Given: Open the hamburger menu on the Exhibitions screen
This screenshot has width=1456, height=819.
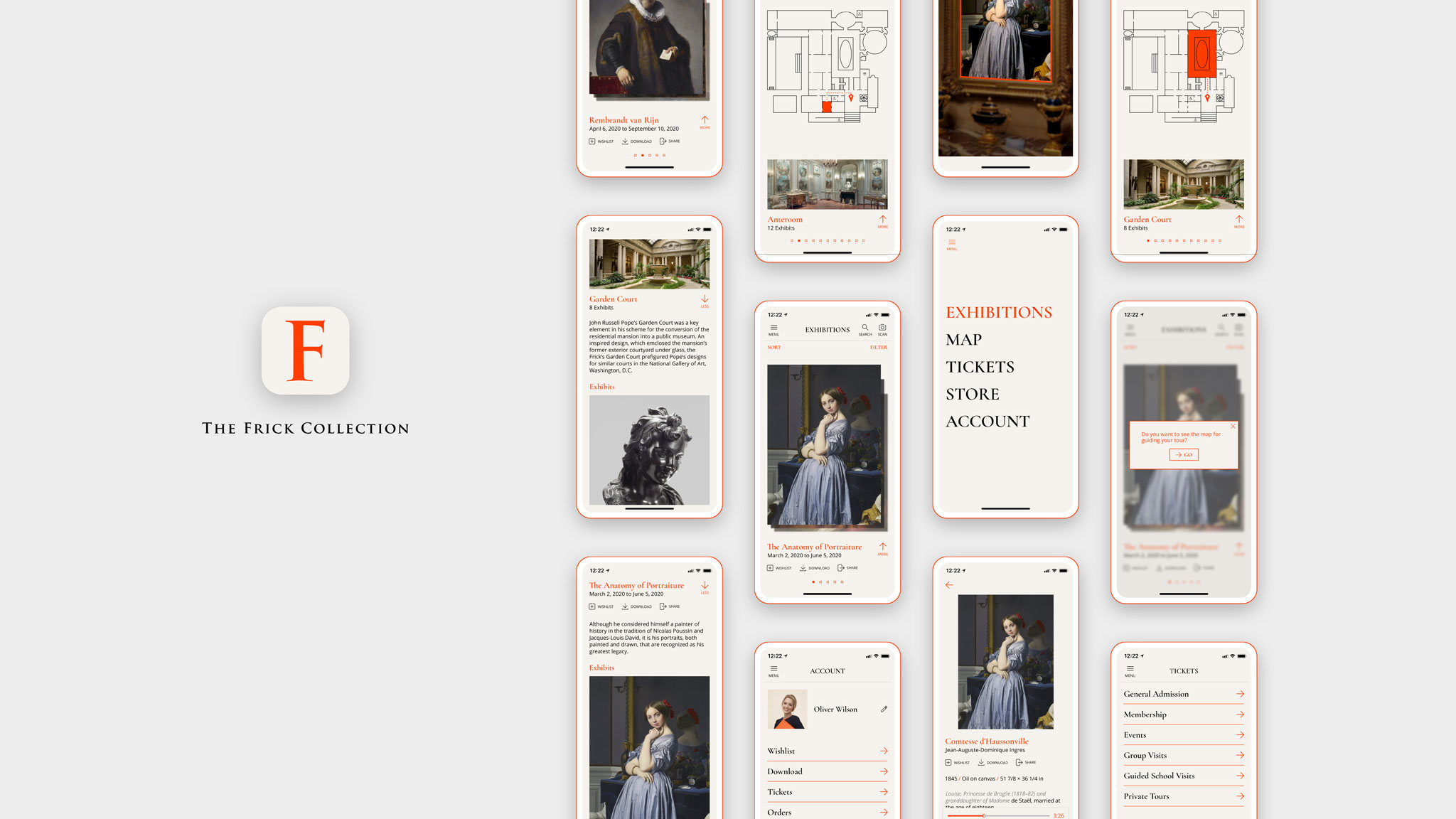Looking at the screenshot, I should point(773,328).
